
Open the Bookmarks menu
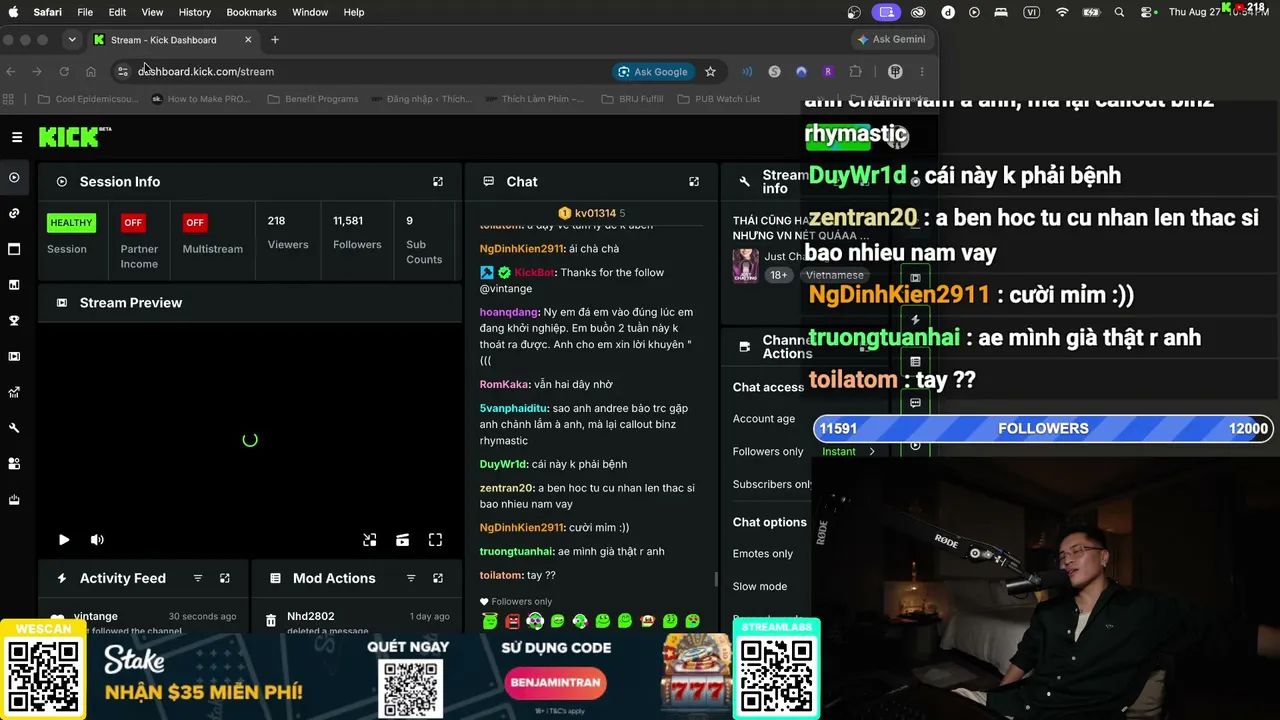click(251, 12)
